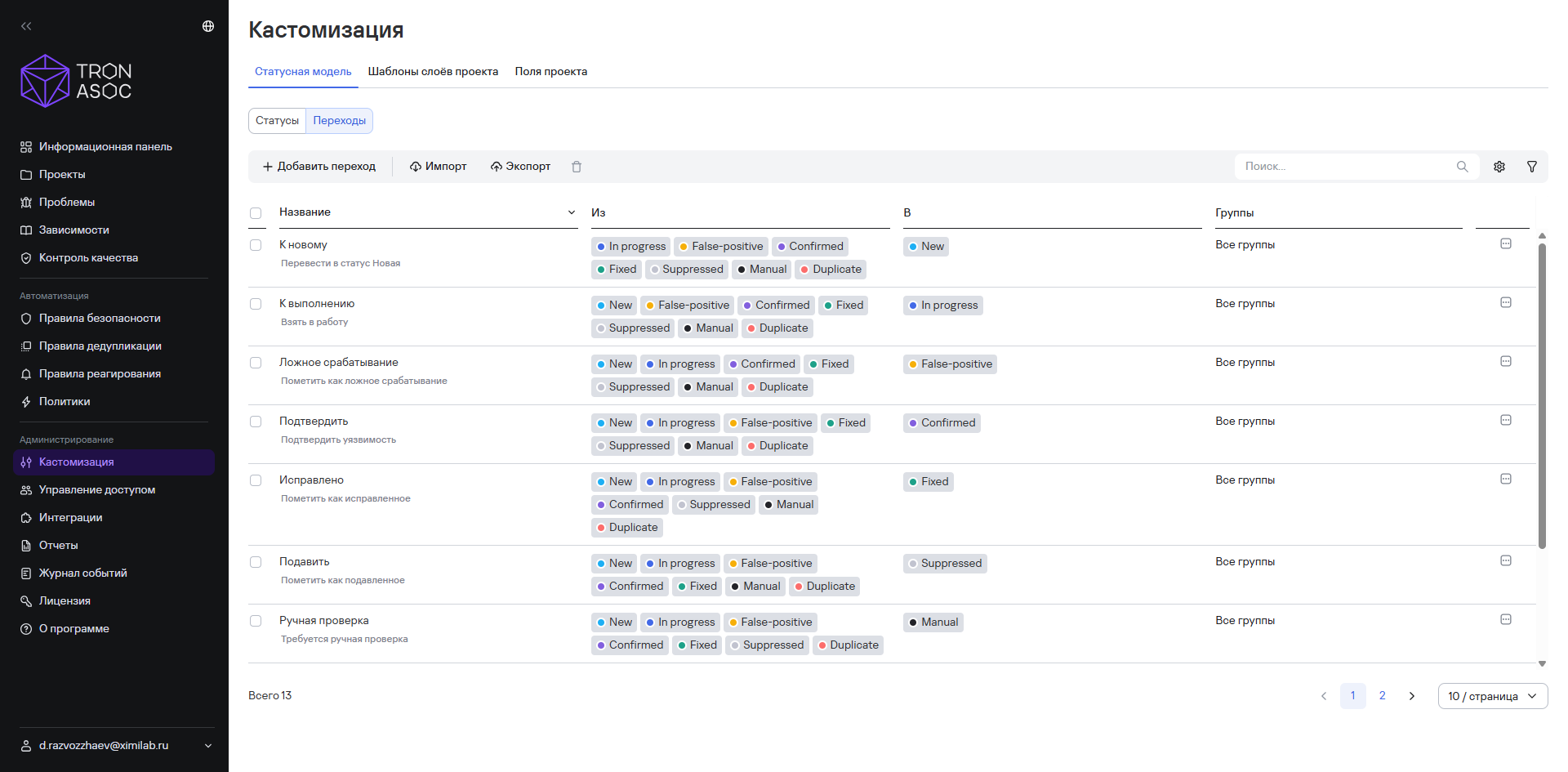Select the Статусы segment
Viewport: 1568px width, 772px height.
pos(277,121)
